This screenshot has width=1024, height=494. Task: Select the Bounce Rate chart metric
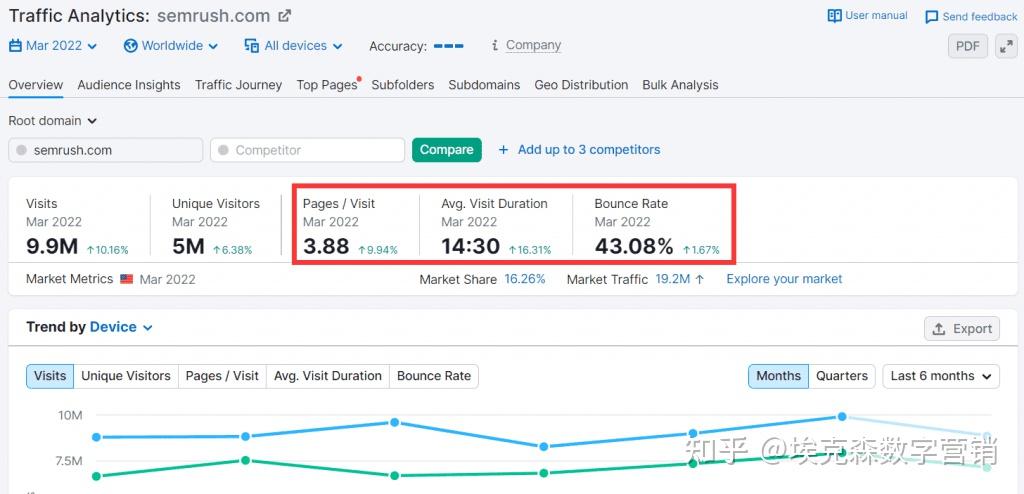[434, 376]
